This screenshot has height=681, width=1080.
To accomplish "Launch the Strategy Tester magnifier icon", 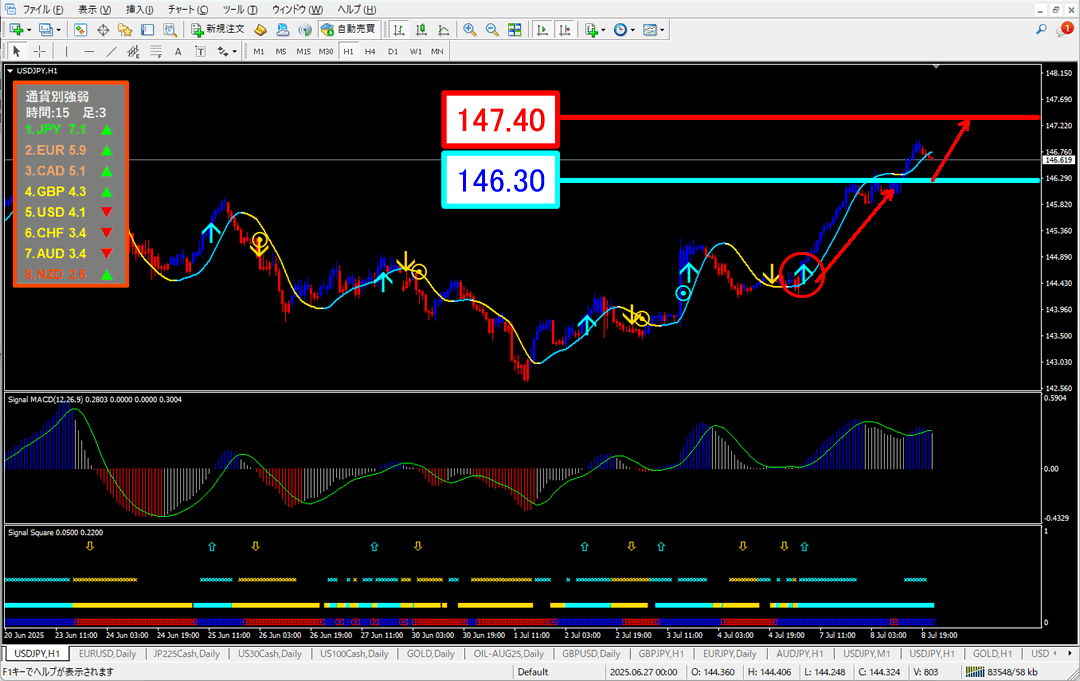I will tap(170, 30).
